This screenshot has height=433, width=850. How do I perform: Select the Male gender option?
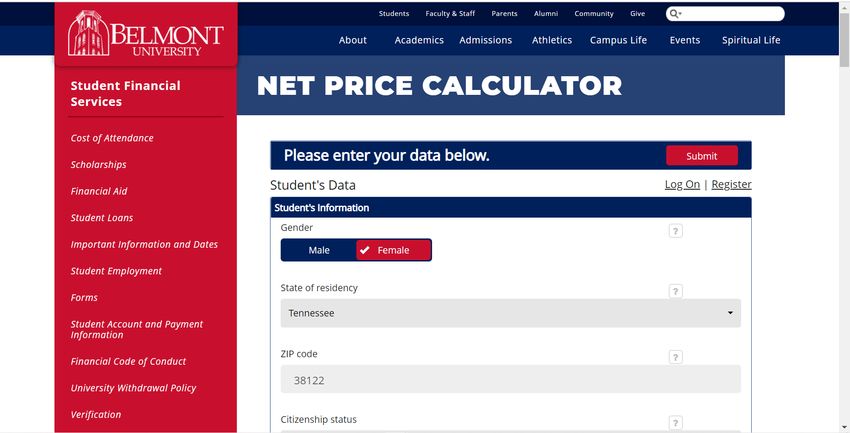(x=319, y=250)
